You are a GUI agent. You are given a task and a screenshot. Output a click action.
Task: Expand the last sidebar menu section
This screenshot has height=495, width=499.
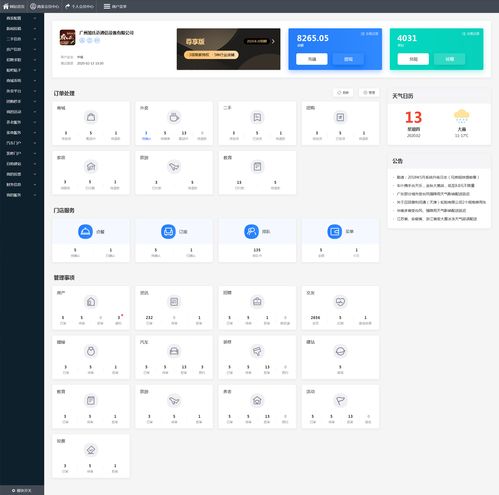22,195
